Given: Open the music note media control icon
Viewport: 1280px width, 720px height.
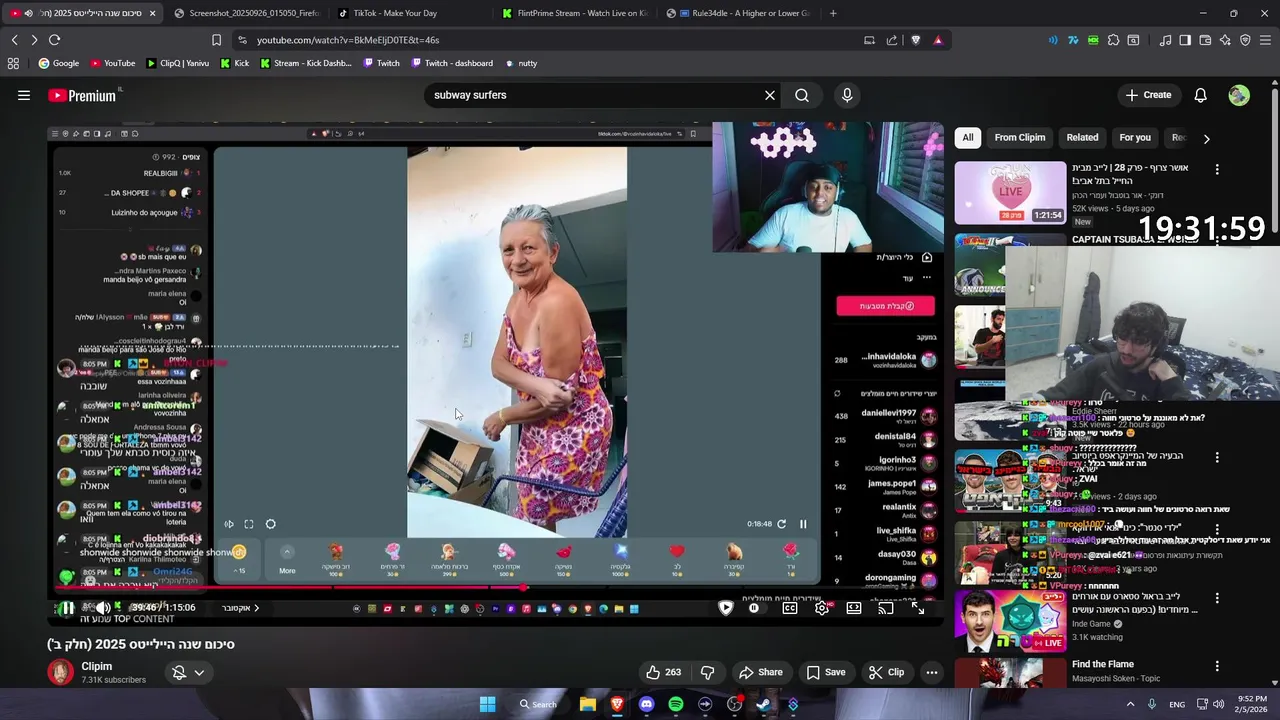Looking at the screenshot, I should pos(1165,40).
